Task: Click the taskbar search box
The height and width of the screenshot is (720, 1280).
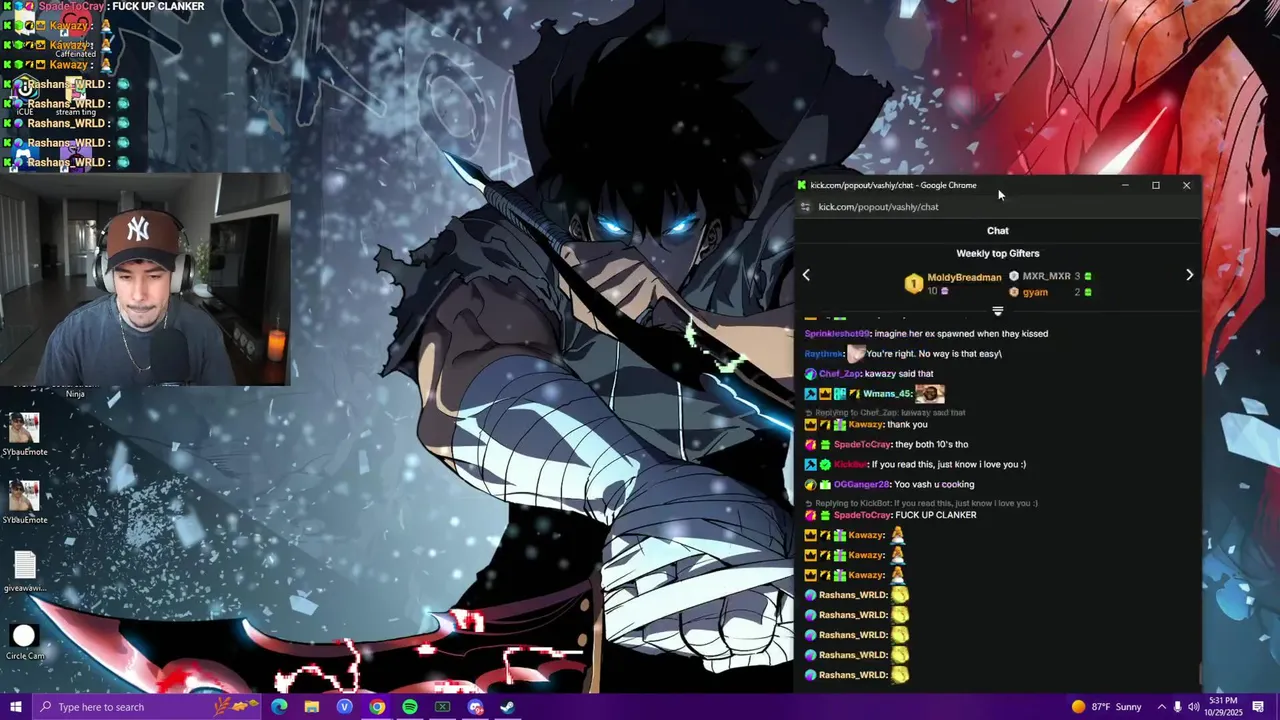Action: click(146, 707)
